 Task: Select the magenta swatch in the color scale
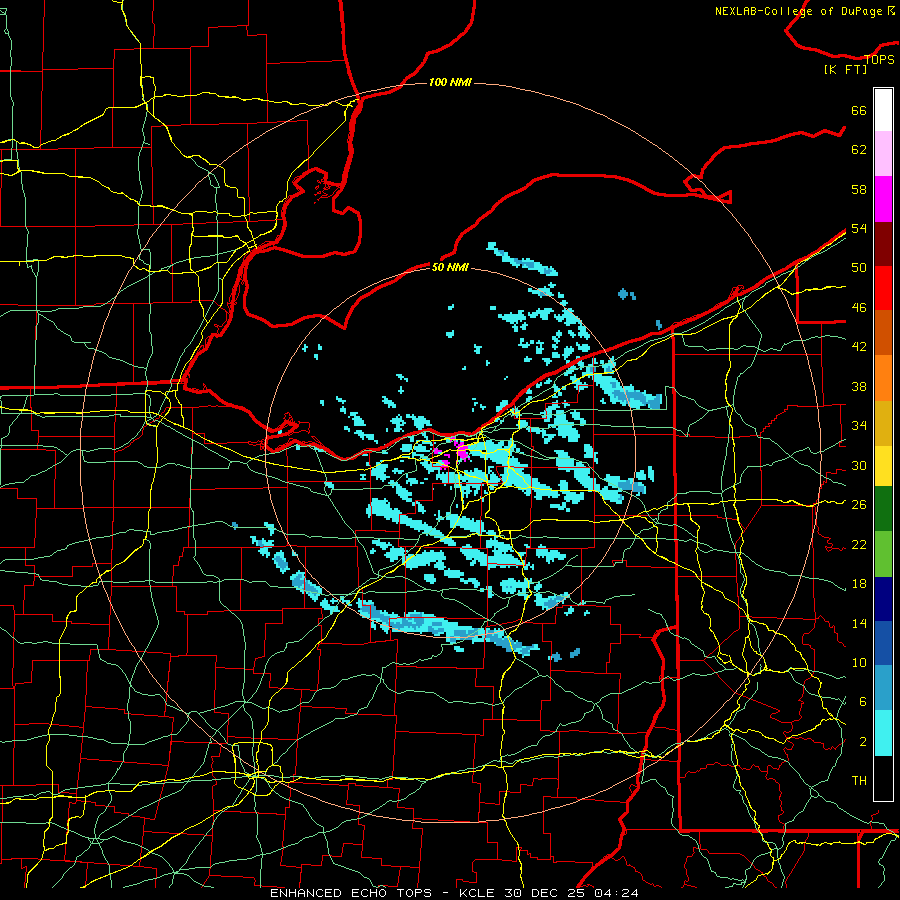point(883,199)
